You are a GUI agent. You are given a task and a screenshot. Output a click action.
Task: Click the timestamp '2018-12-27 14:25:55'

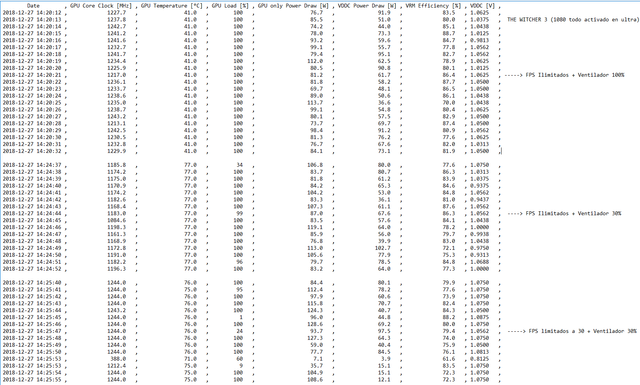(32, 380)
